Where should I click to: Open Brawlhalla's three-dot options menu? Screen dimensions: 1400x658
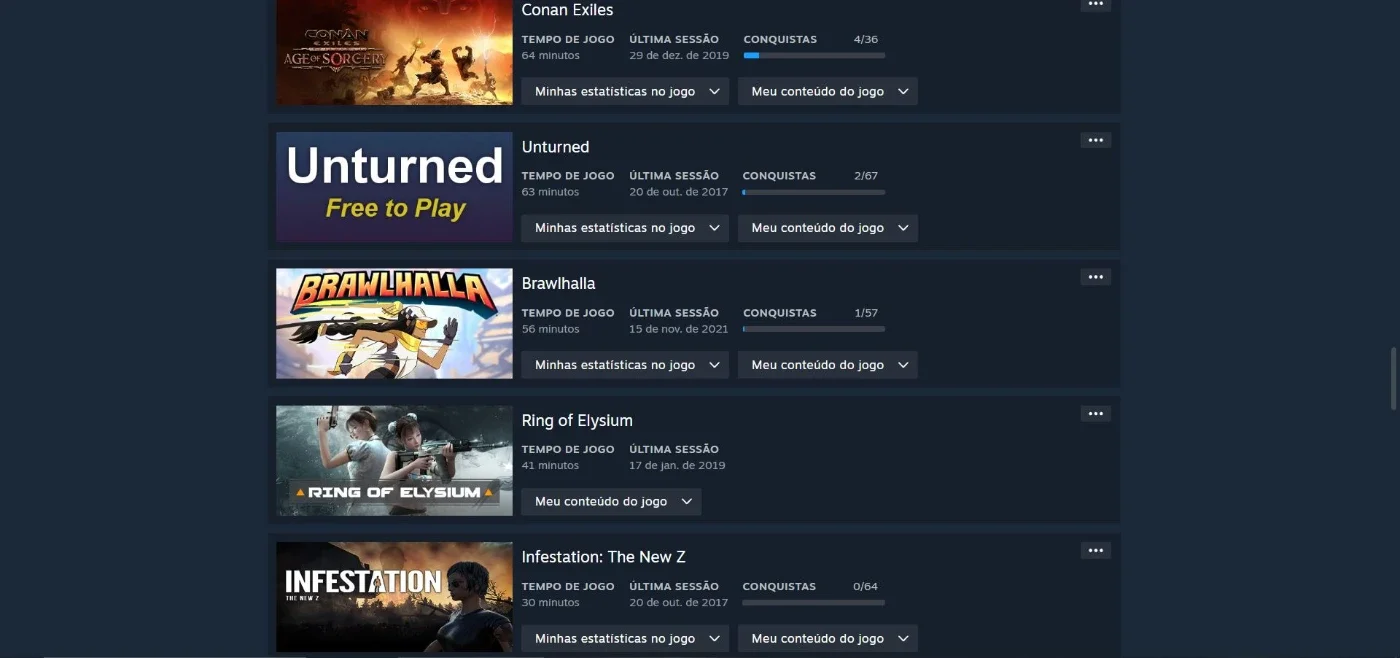[x=1096, y=277]
